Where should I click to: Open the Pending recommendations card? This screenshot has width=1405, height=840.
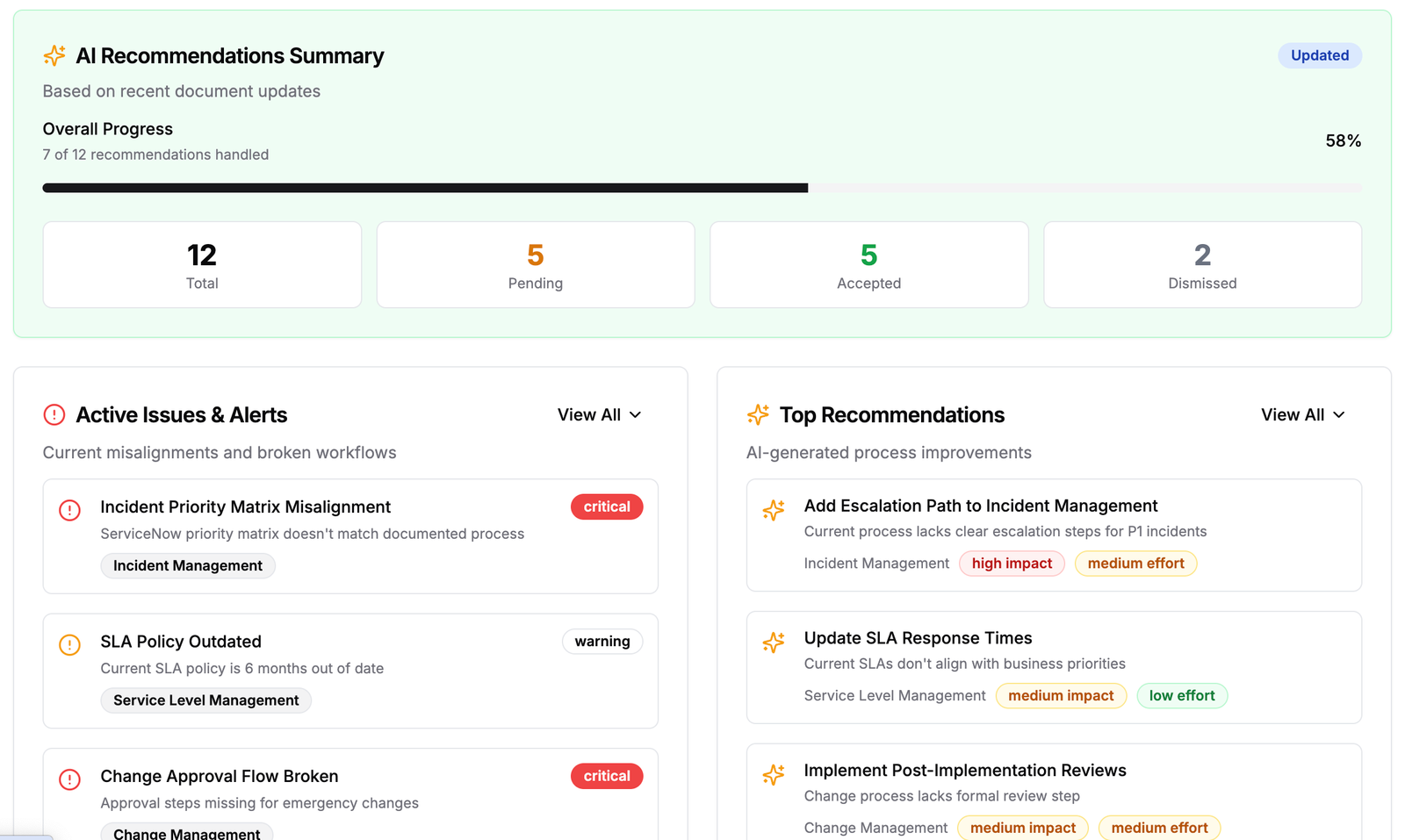pyautogui.click(x=535, y=264)
